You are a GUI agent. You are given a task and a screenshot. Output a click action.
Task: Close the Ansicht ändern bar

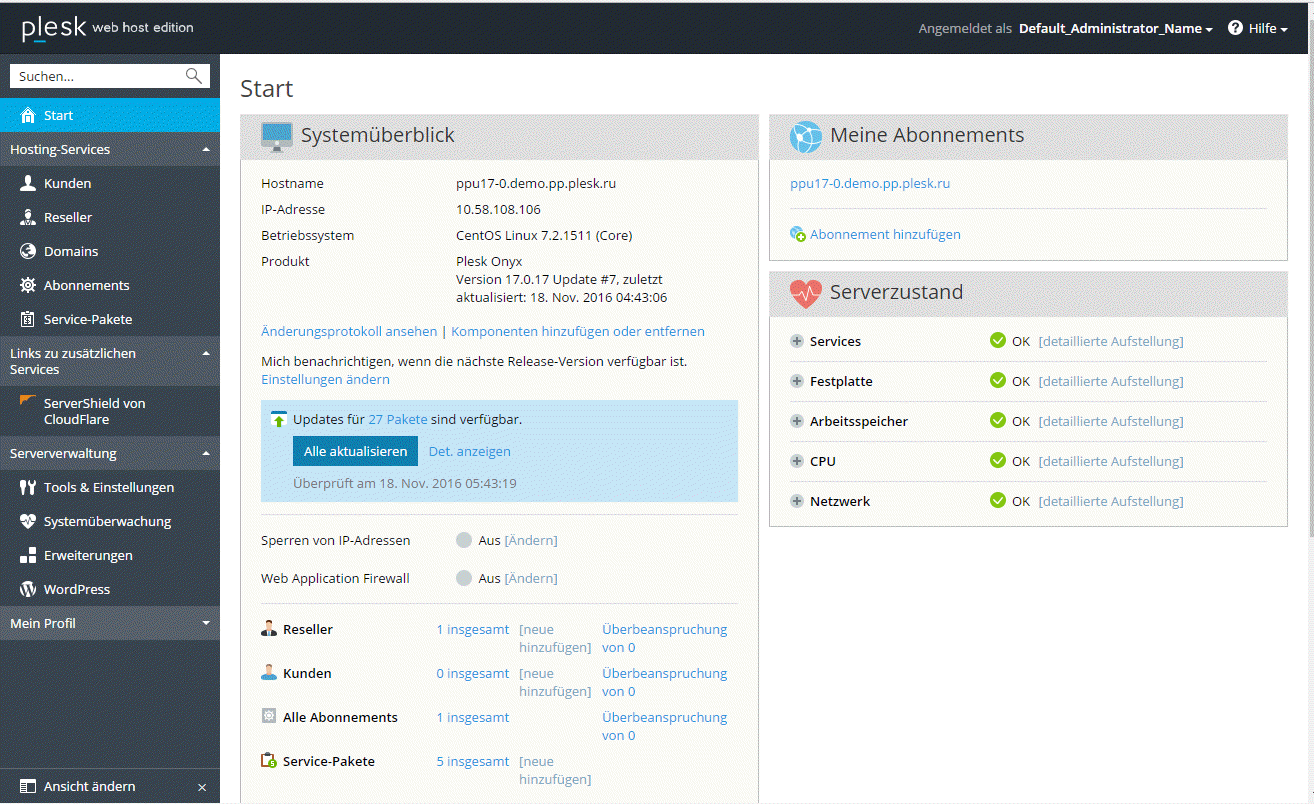pos(202,787)
